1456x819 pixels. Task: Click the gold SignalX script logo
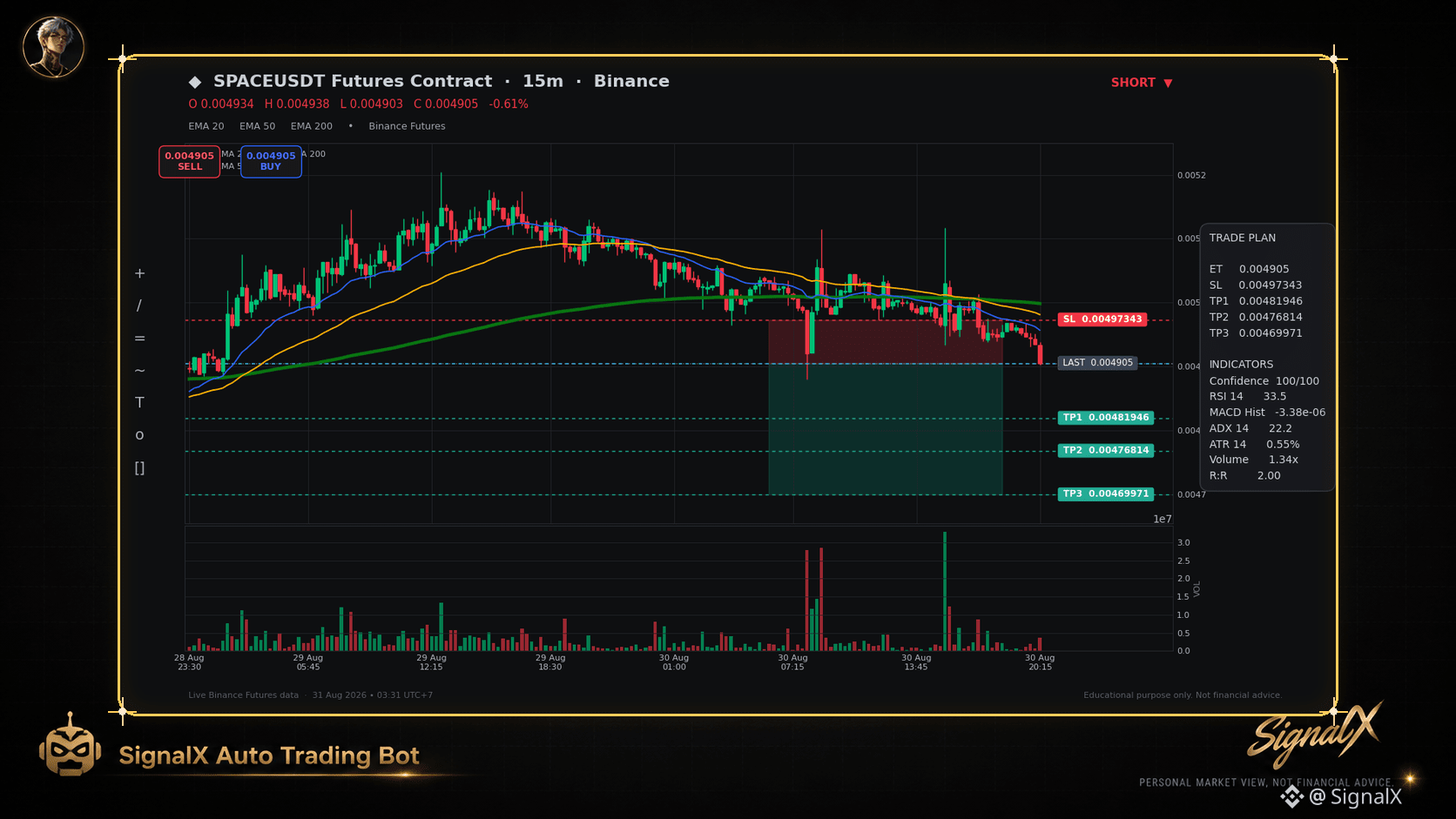click(1315, 735)
